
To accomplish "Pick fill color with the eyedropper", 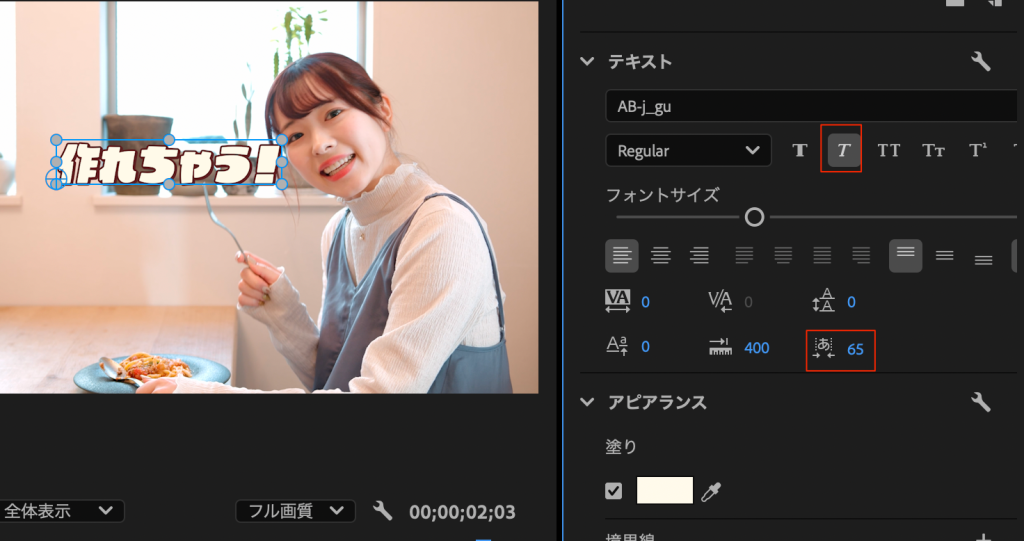I will 711,491.
